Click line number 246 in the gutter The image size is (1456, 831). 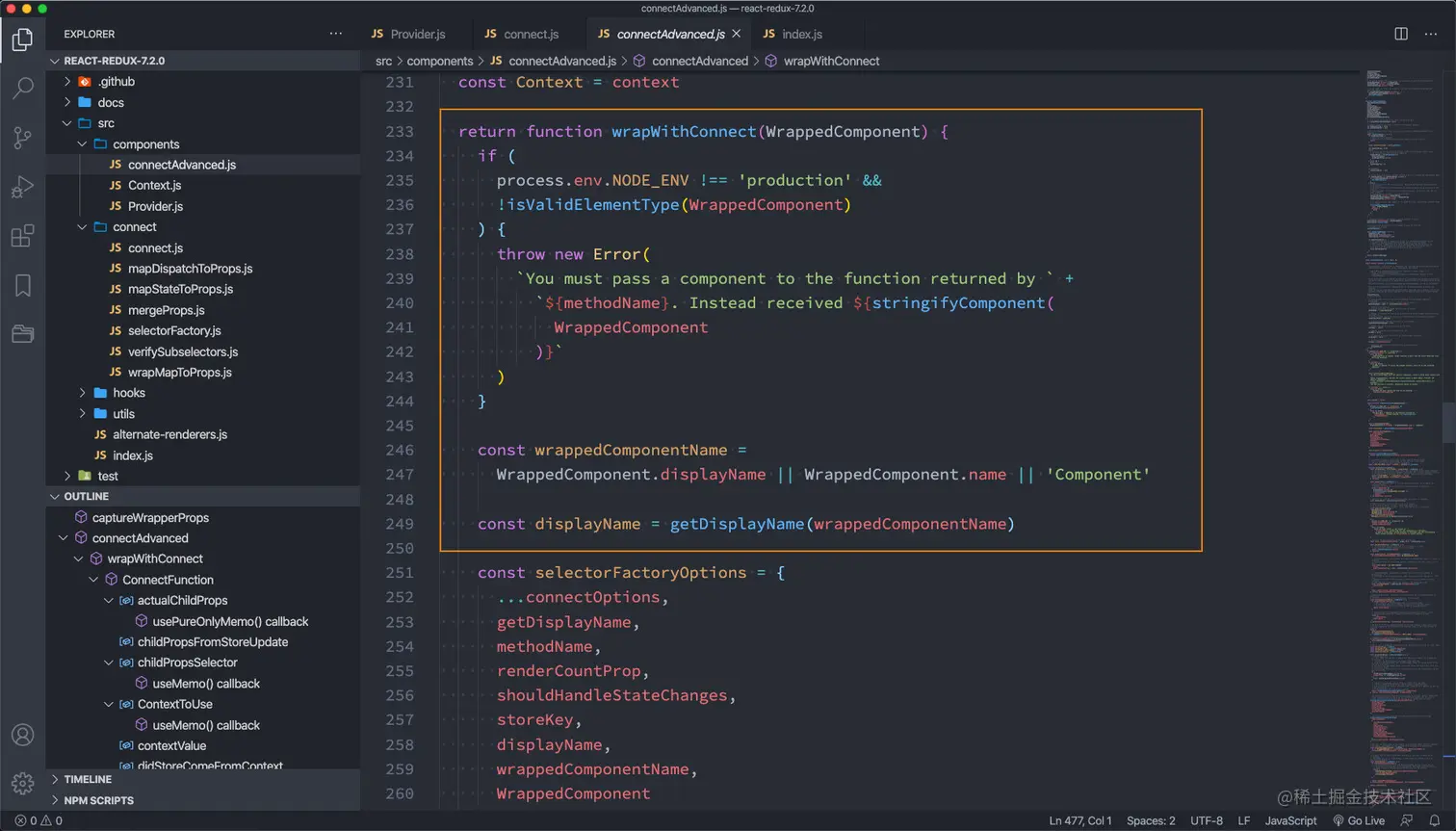click(x=399, y=450)
